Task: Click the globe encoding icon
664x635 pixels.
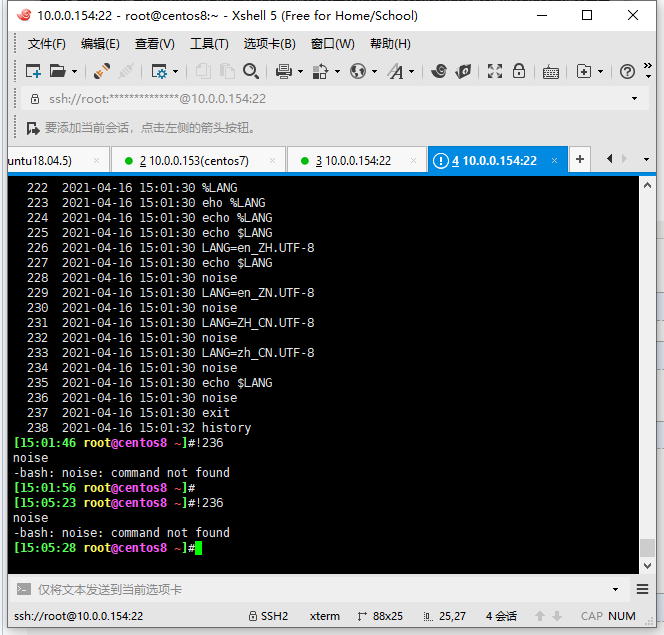Action: click(x=358, y=71)
